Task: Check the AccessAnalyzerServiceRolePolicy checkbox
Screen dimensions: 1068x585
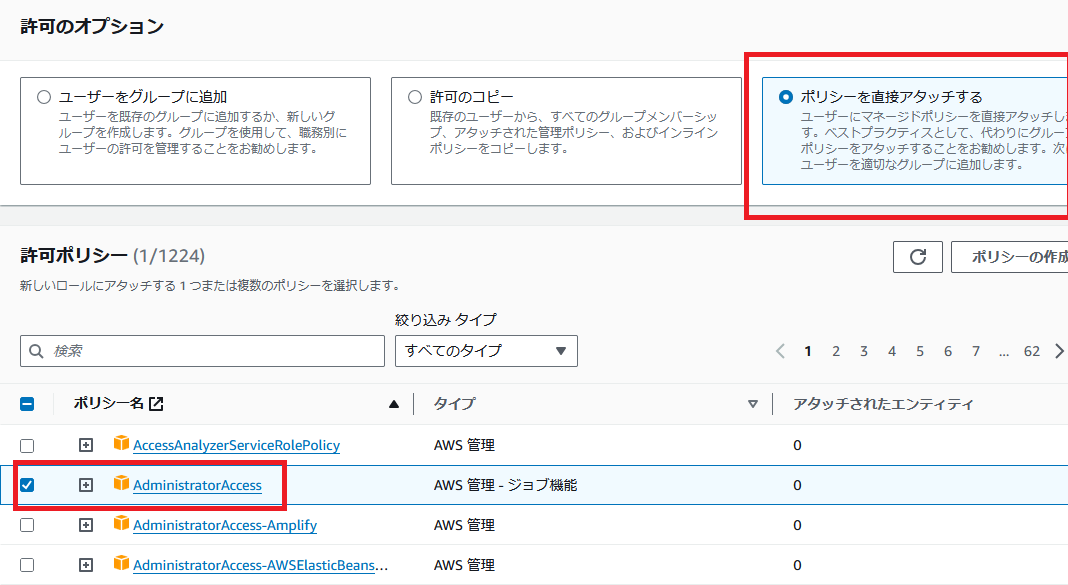Action: click(x=27, y=445)
